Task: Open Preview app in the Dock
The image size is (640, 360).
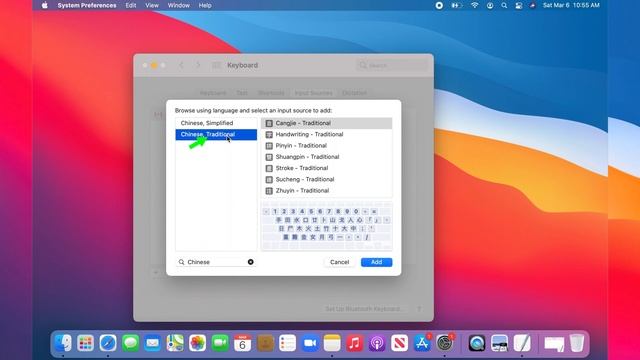Action: pyautogui.click(x=499, y=343)
